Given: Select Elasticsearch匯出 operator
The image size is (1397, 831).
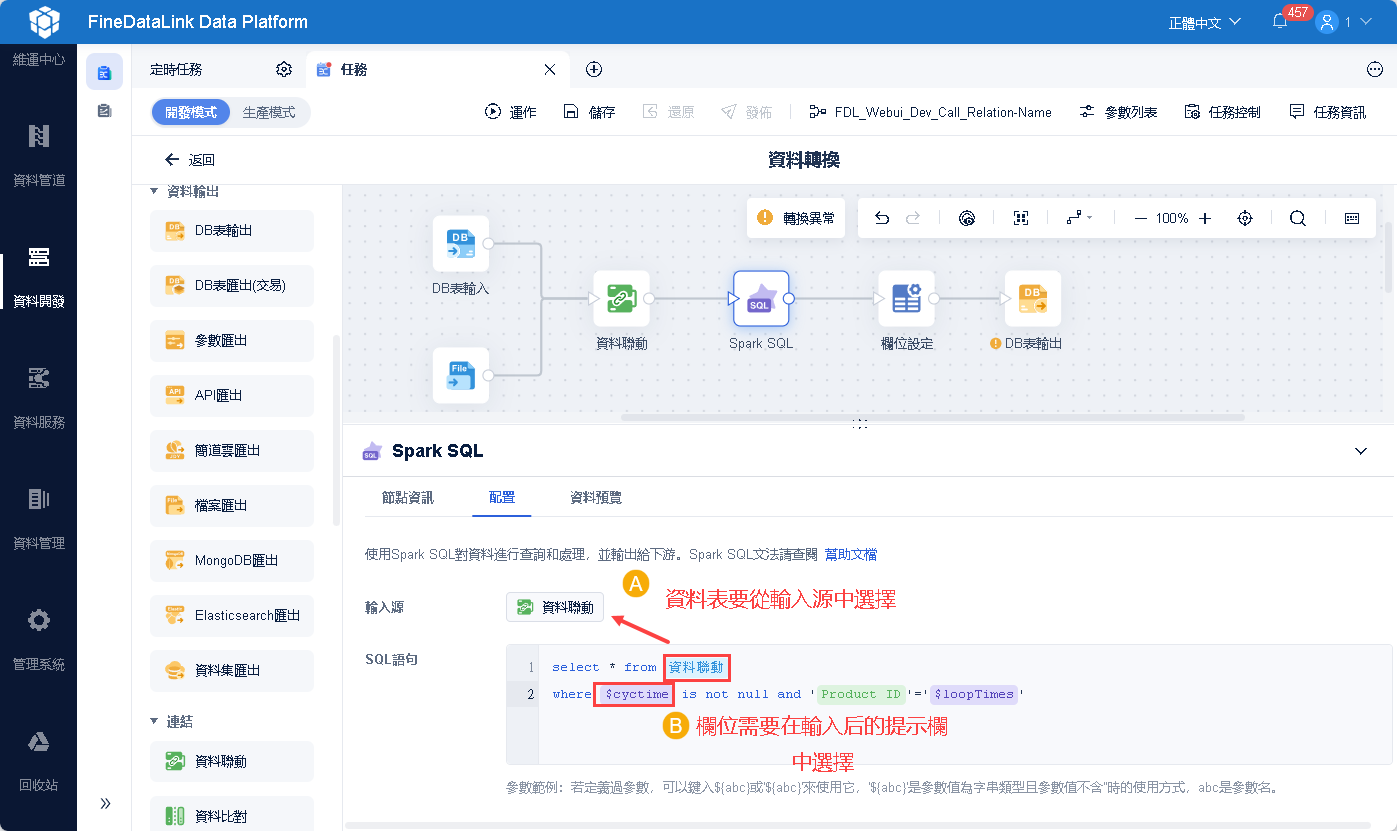Looking at the screenshot, I should (x=231, y=616).
